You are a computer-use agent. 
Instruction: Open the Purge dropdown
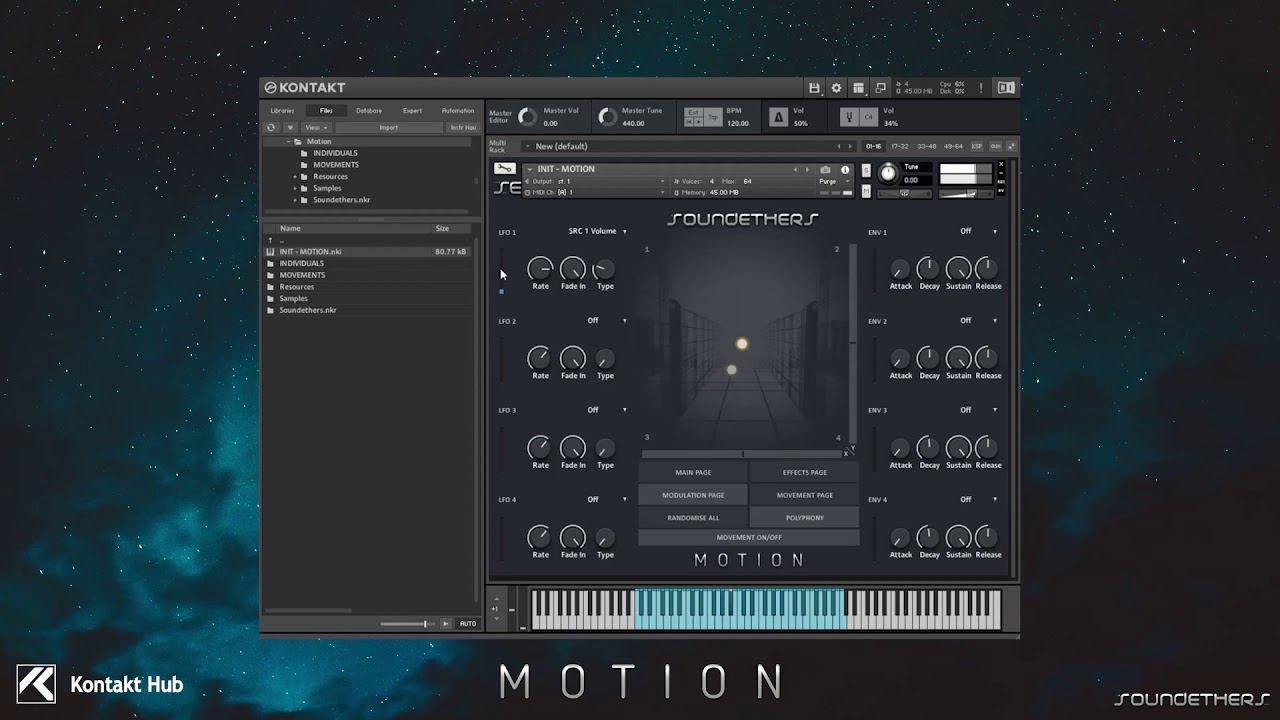(835, 182)
